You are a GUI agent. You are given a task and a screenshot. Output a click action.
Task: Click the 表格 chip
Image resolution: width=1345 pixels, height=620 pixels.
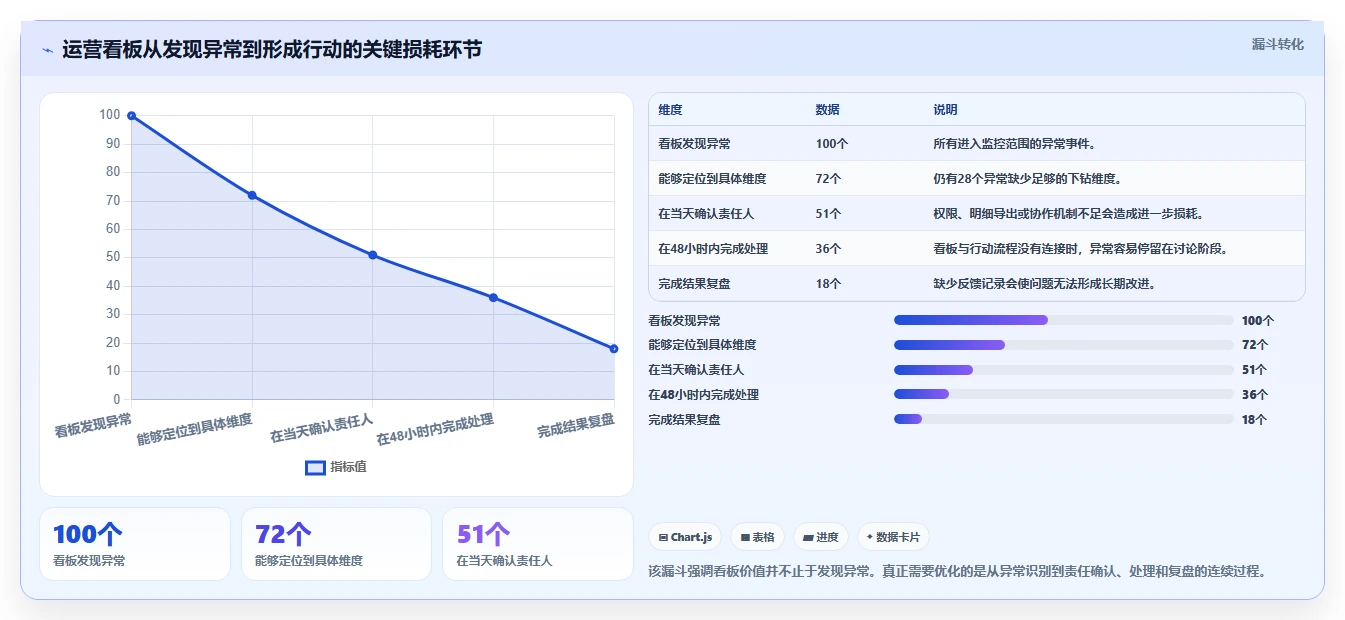pos(758,537)
